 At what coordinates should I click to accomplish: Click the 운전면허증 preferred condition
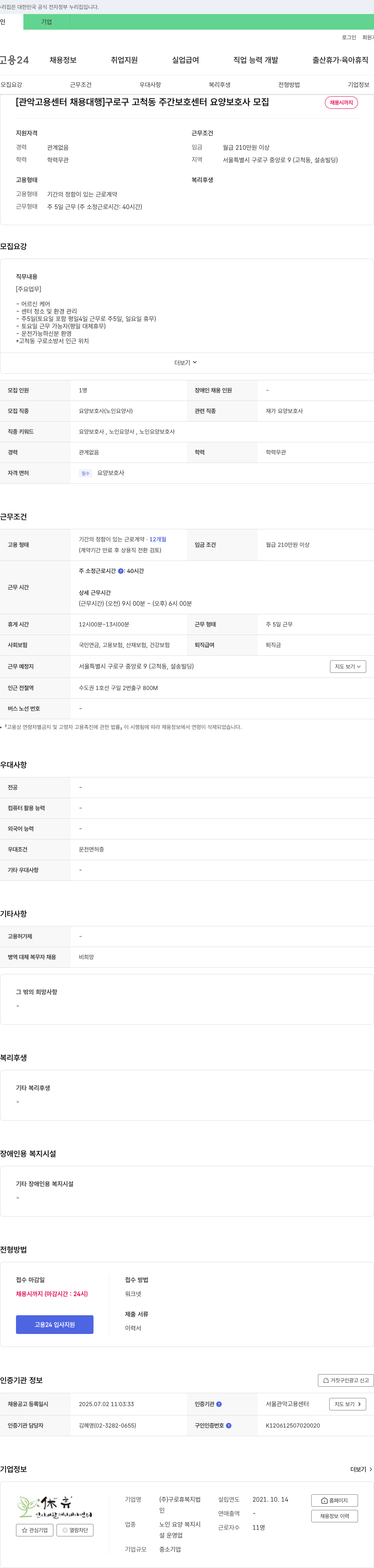pyautogui.click(x=91, y=849)
